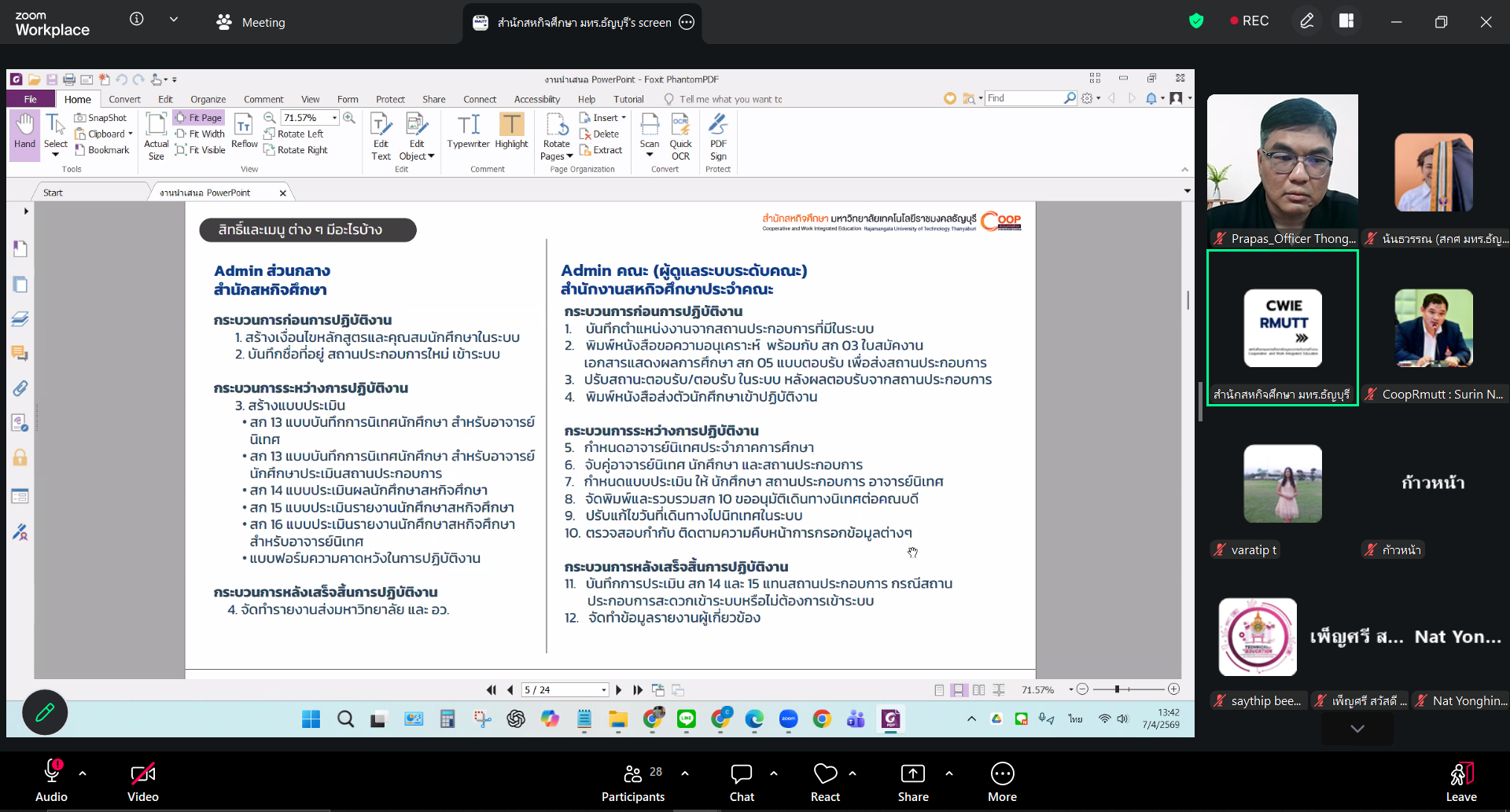Click the Zoom encryption shield icon
1510x812 pixels.
pos(1196,21)
